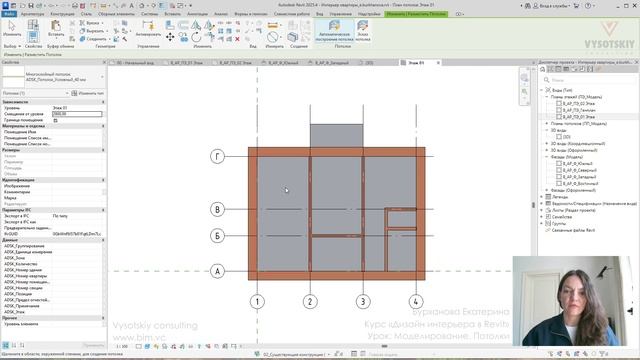The width and height of the screenshot is (640, 360).
Task: Click the Print icon in quick access toolbar
Action: (75, 6)
